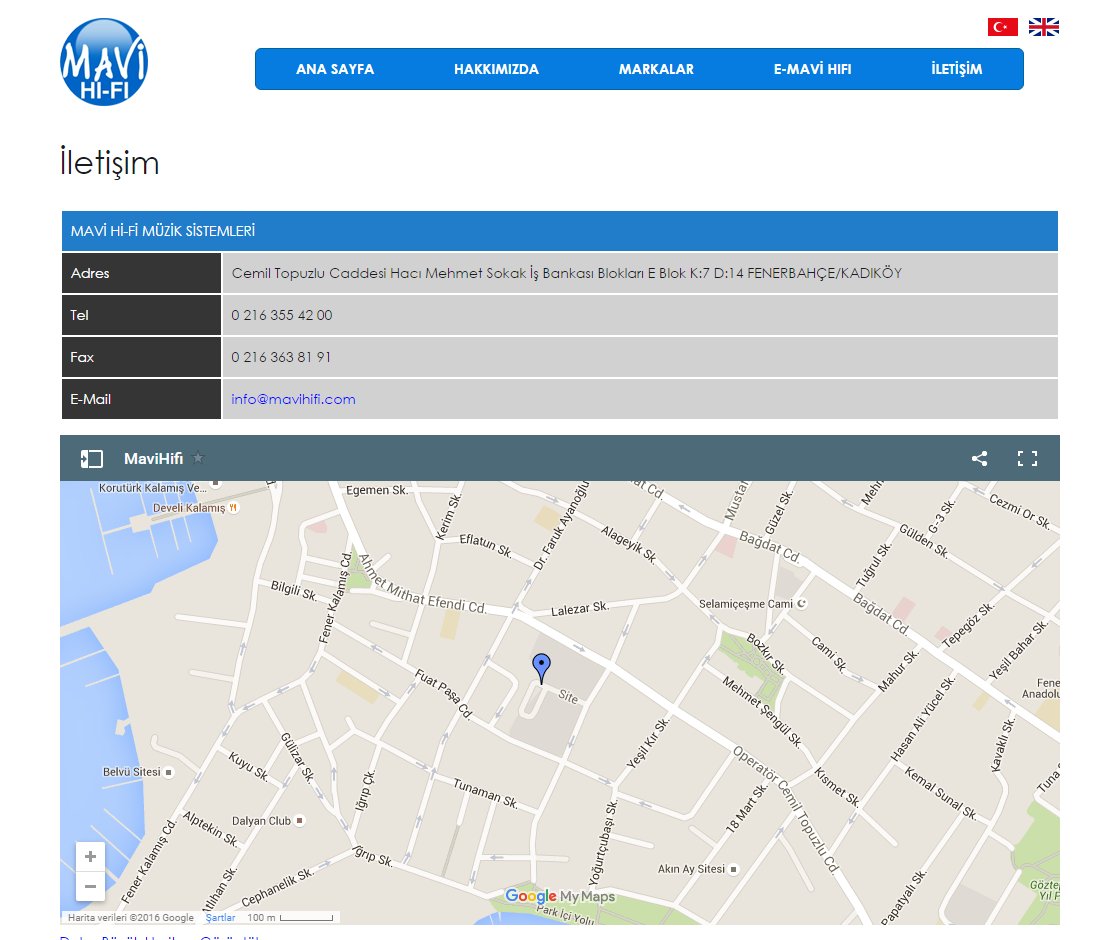Select E-MAVİ HIFI in the navigation
Screen dimensions: 1110x940
point(813,69)
